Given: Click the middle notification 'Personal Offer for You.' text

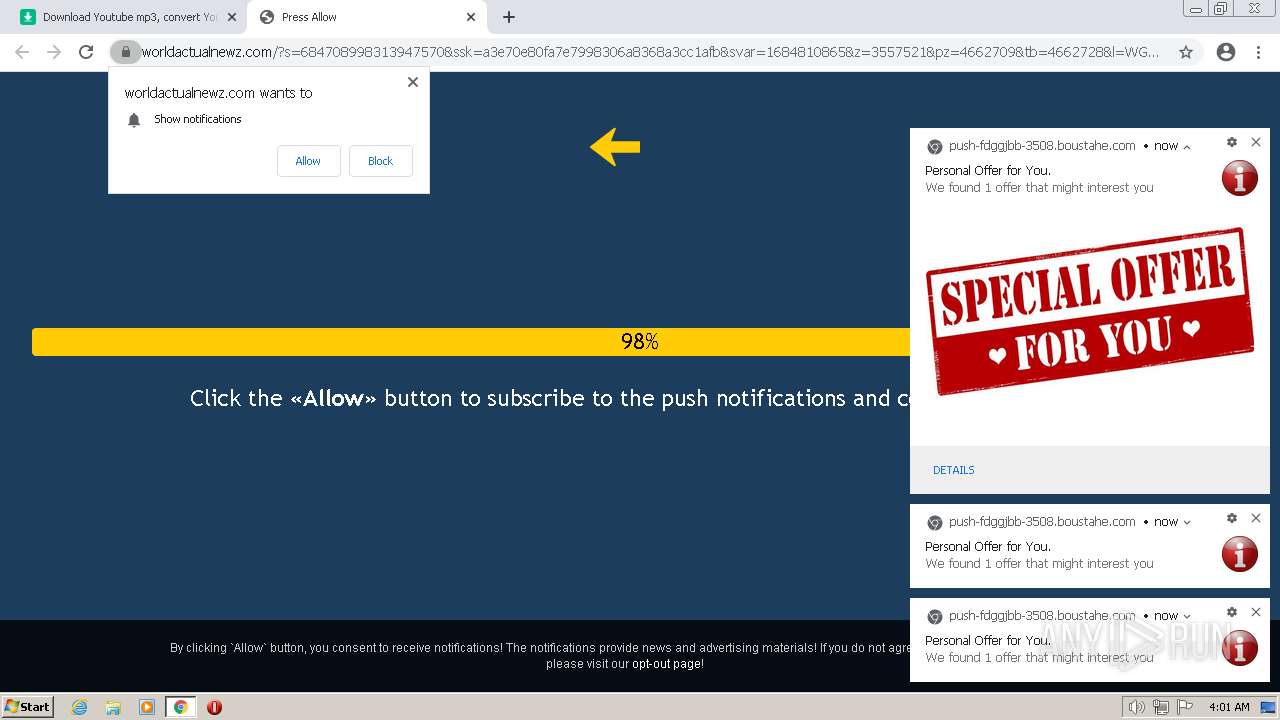Looking at the screenshot, I should (x=988, y=547).
